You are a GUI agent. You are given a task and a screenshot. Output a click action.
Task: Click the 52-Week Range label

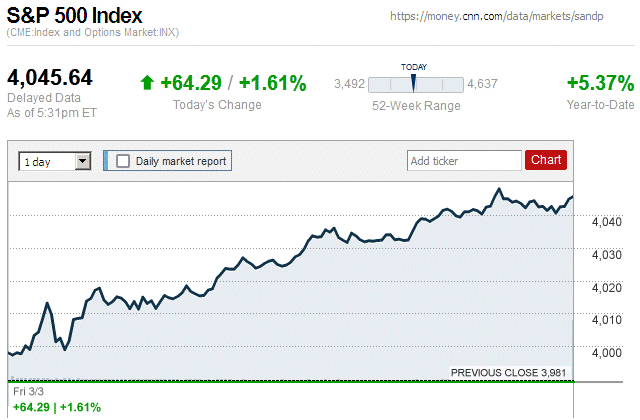pyautogui.click(x=414, y=105)
